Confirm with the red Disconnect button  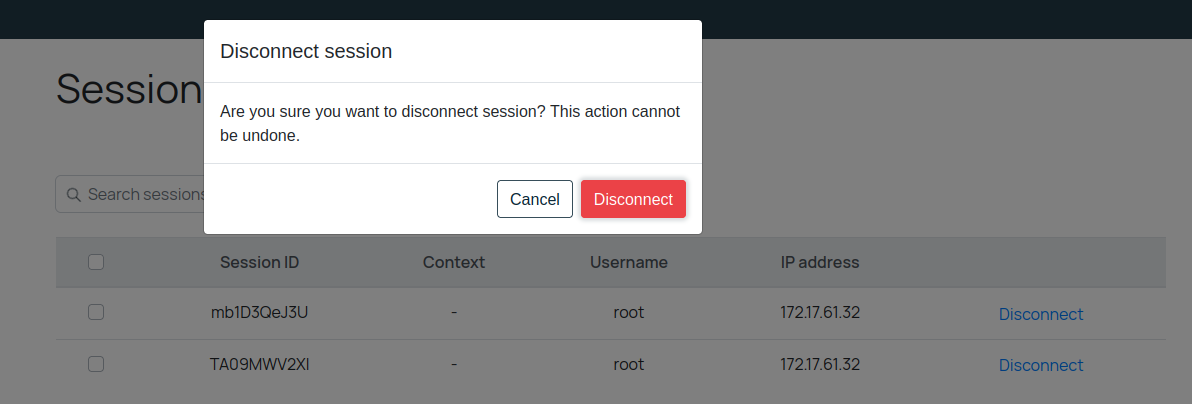coord(633,199)
